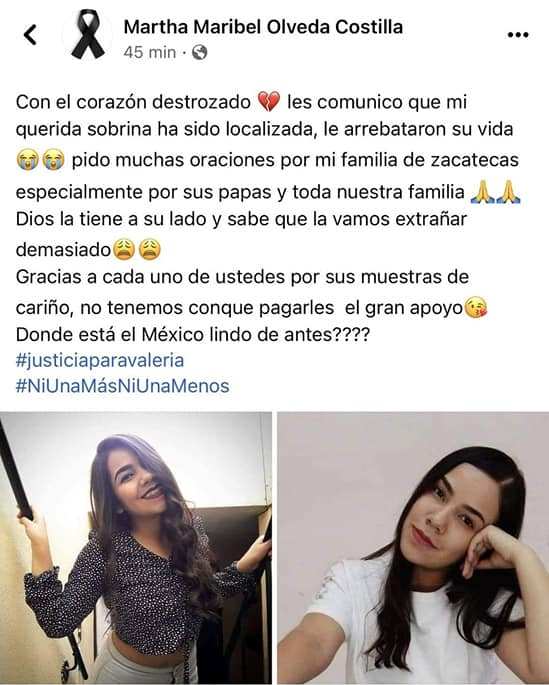Click the crying emoji beside "pido muchas"

point(54,160)
